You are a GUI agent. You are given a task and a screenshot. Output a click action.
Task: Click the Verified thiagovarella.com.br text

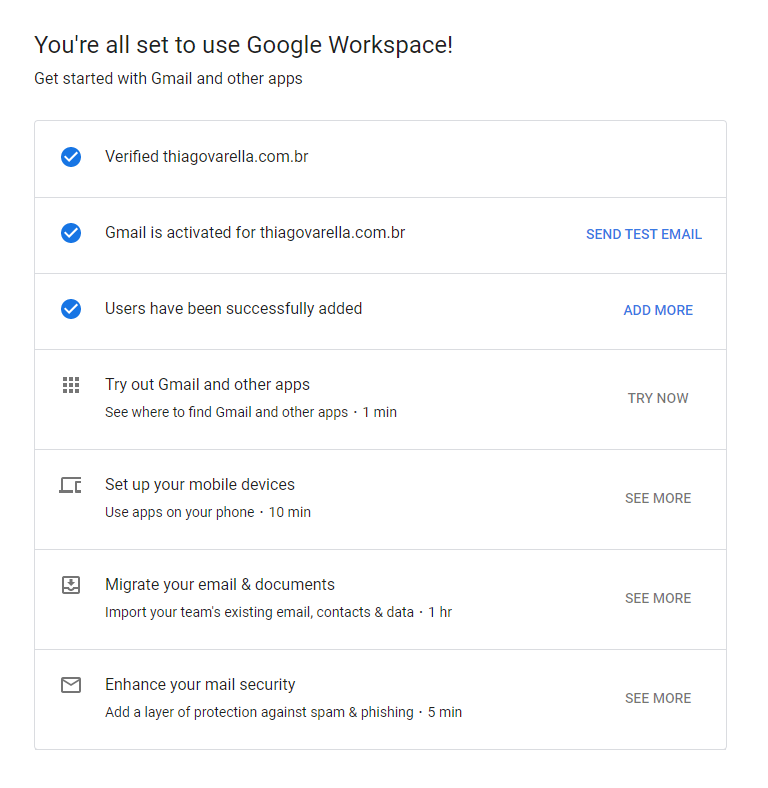206,157
